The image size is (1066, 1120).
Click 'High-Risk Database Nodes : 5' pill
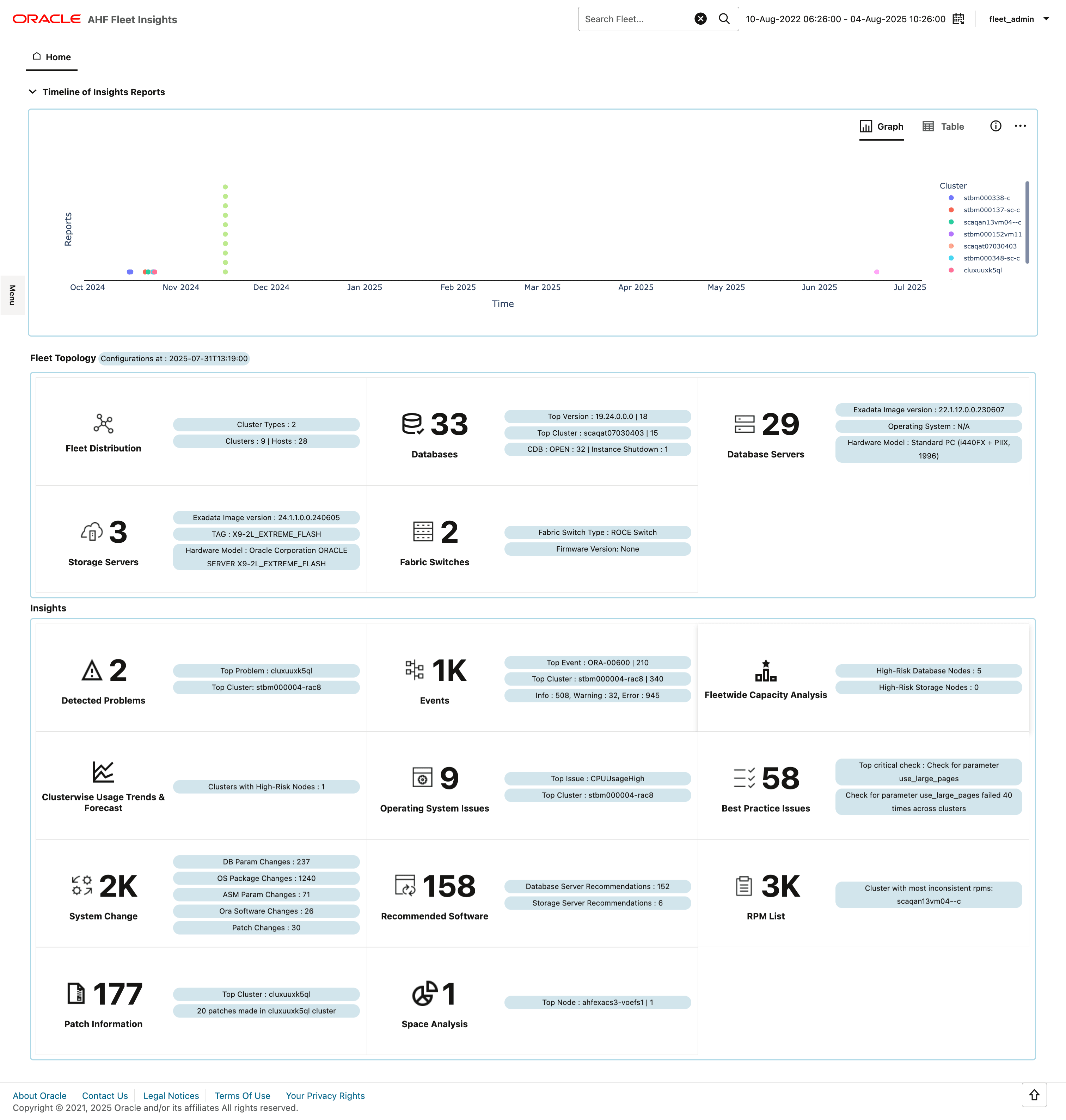pos(929,671)
